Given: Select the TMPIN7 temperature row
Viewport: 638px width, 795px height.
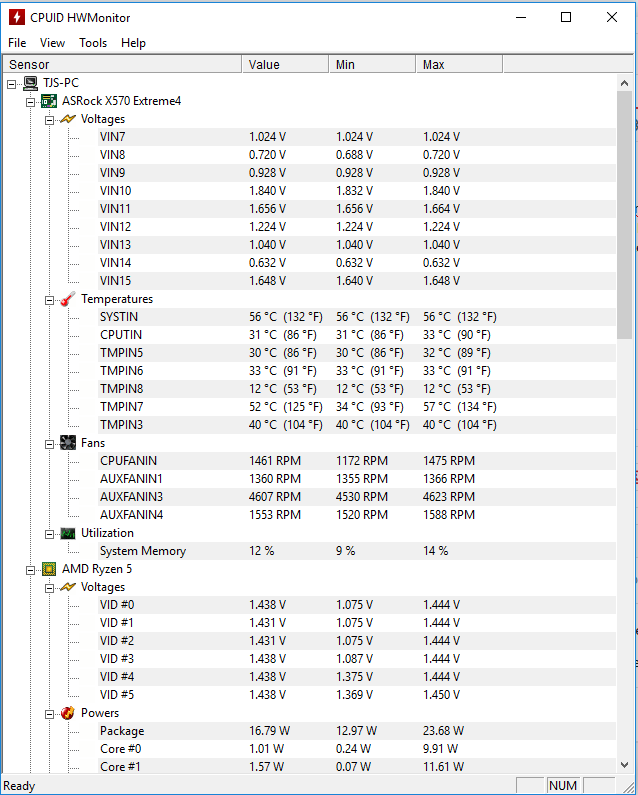Looking at the screenshot, I should tap(357, 407).
